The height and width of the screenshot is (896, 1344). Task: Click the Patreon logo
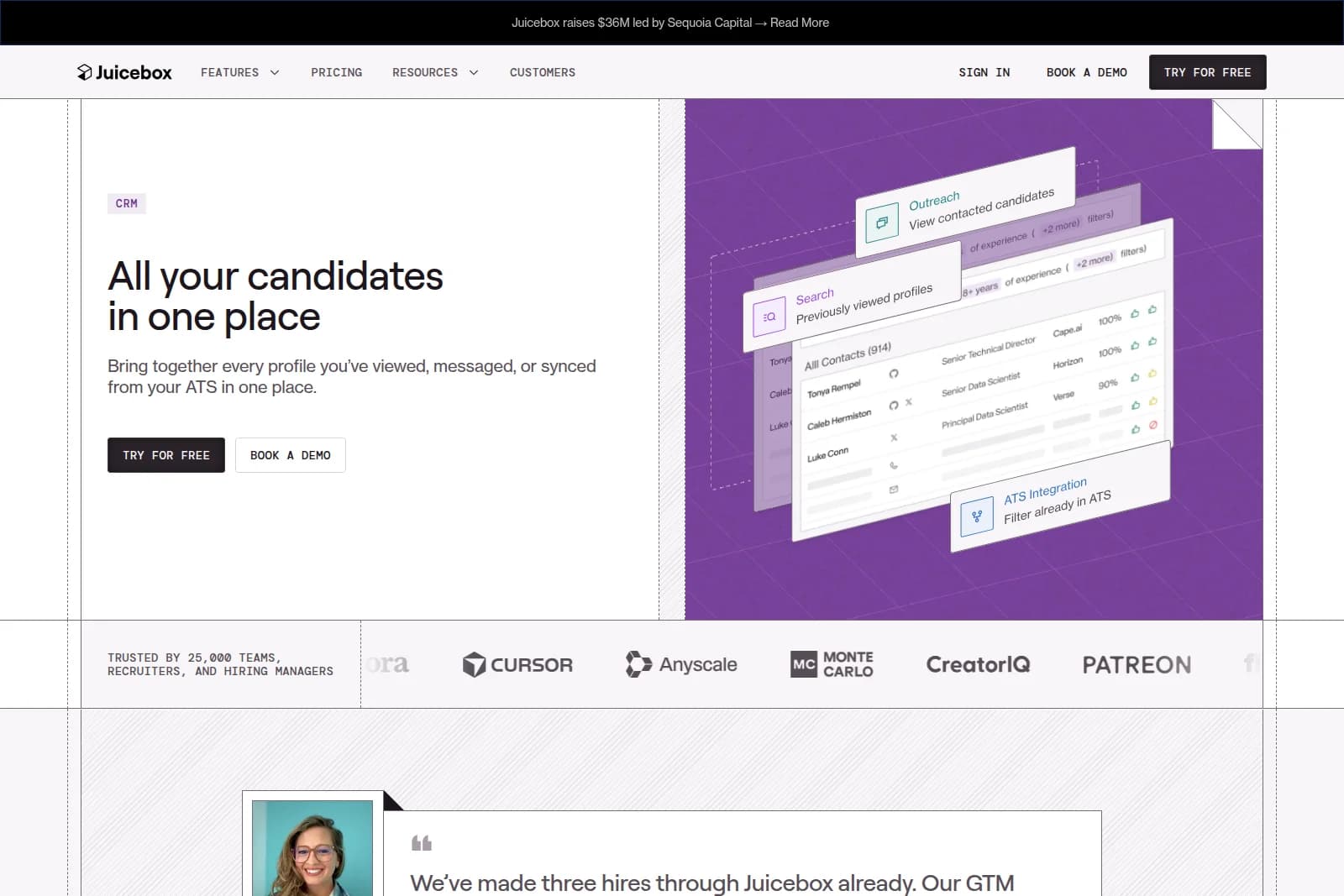[1137, 664]
